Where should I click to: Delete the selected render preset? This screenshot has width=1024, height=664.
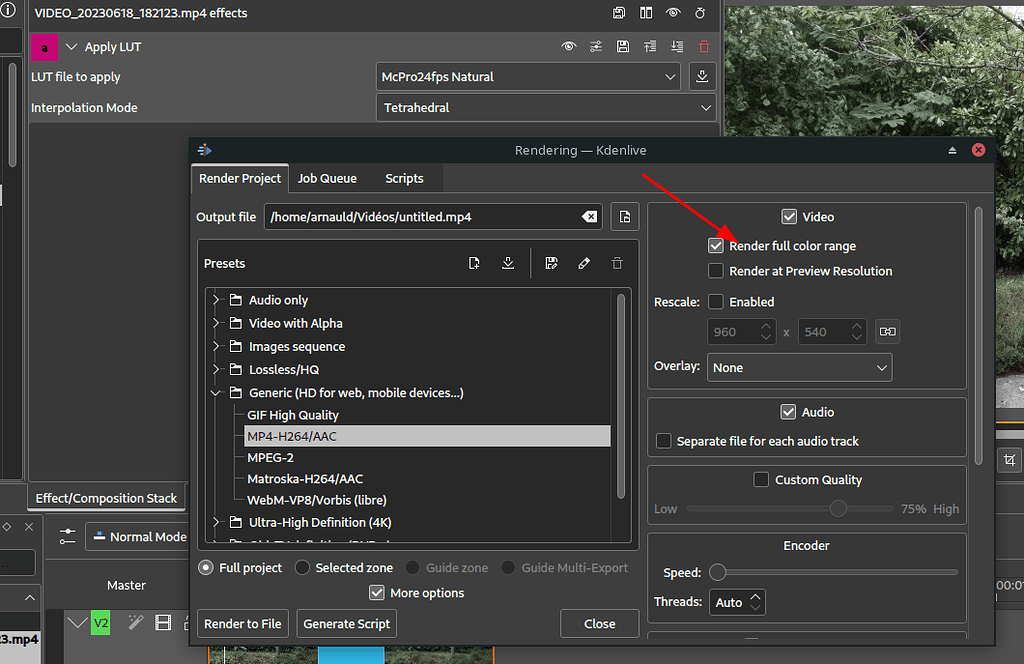(617, 262)
